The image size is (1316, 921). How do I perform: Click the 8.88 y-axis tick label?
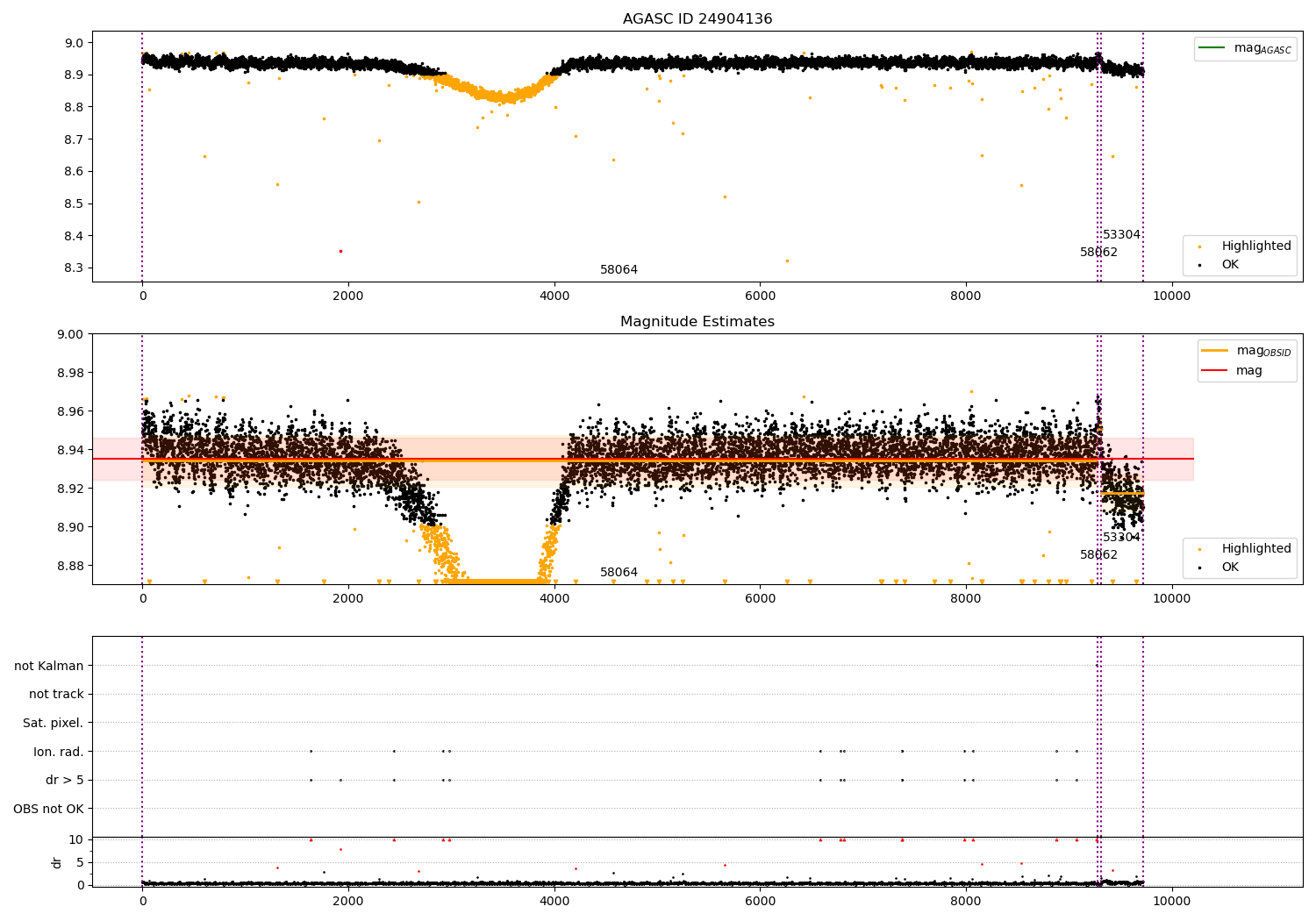pyautogui.click(x=71, y=566)
